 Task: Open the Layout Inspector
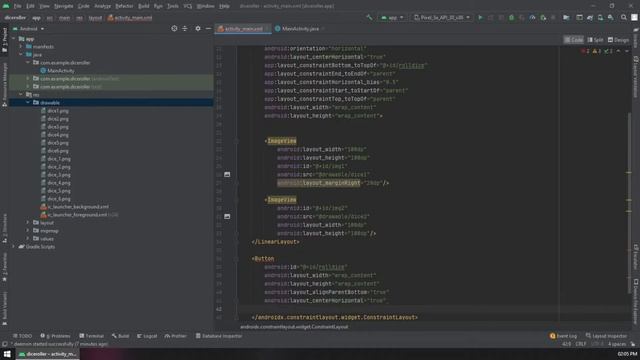click(x=606, y=336)
